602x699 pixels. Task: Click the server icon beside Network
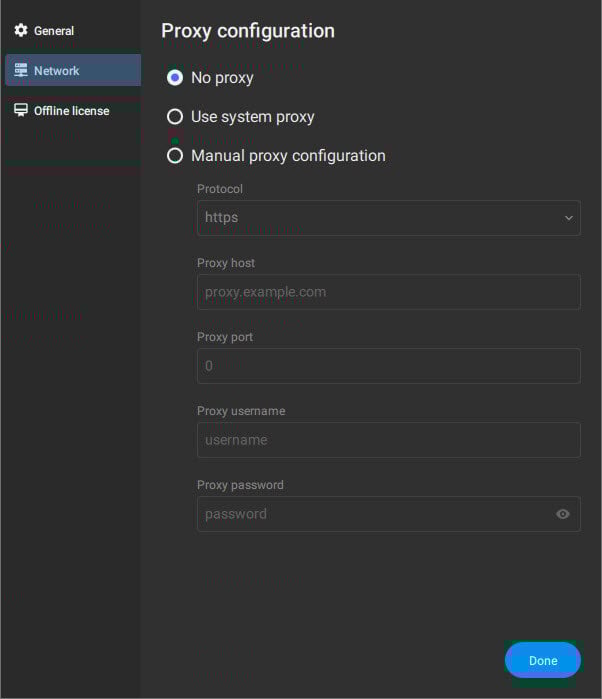point(21,70)
